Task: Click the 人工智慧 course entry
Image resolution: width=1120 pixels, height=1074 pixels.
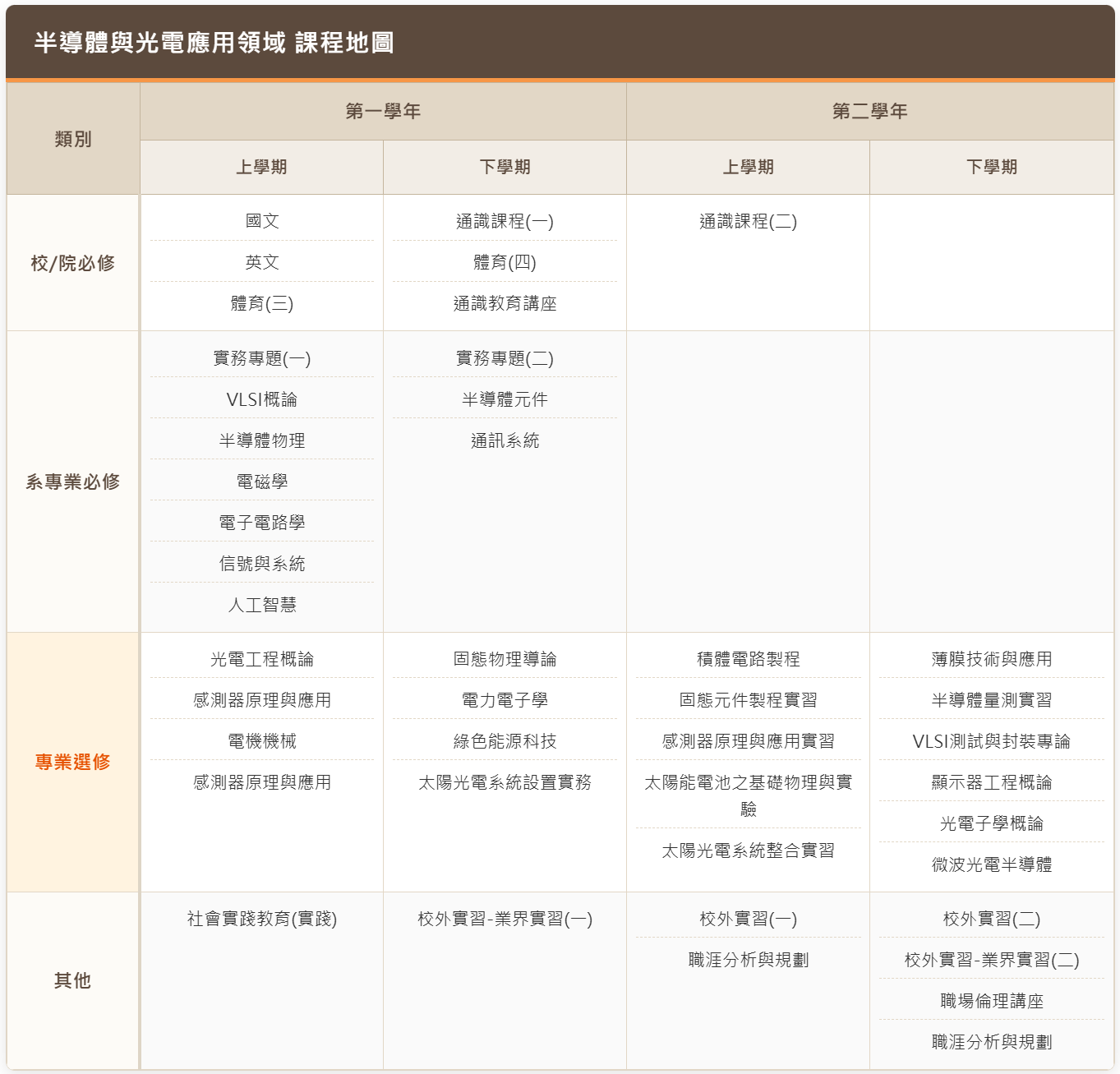Action: point(261,605)
